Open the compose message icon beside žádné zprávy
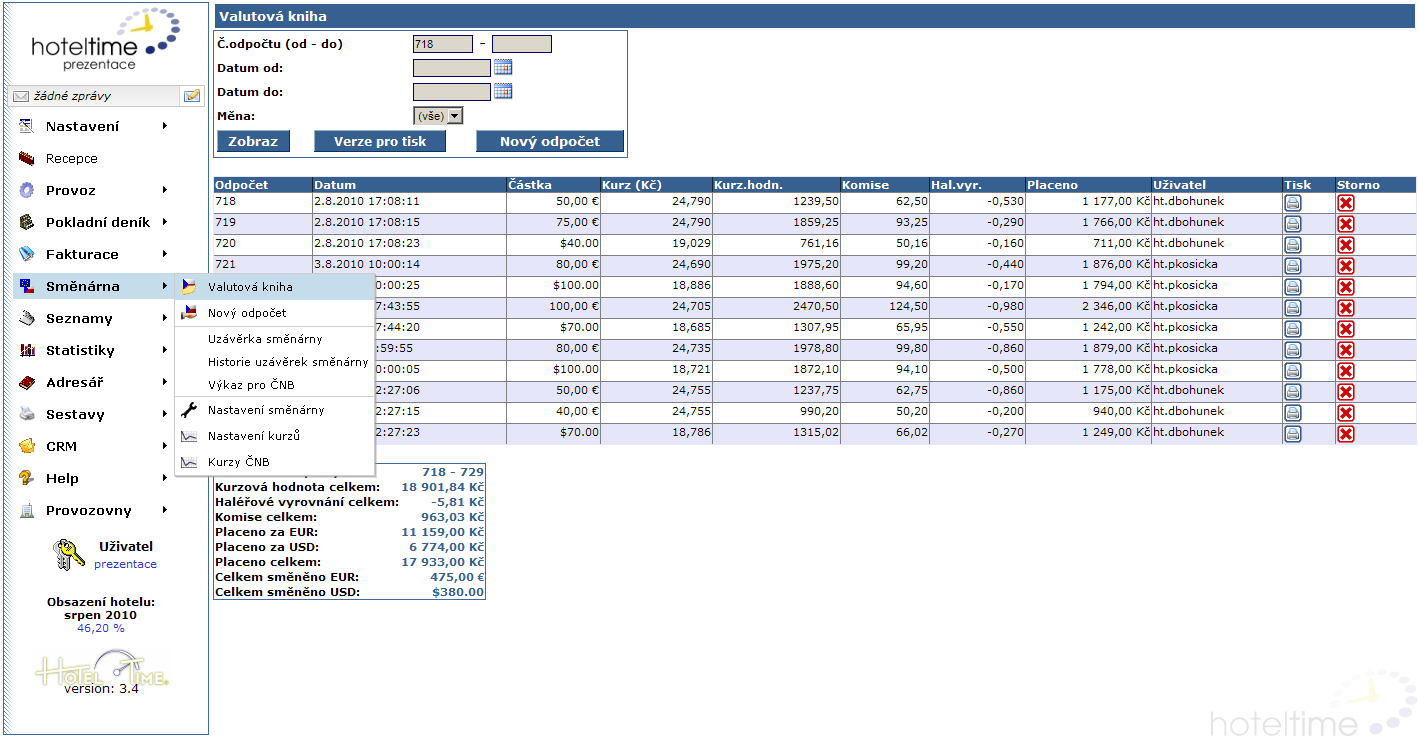 [191, 96]
